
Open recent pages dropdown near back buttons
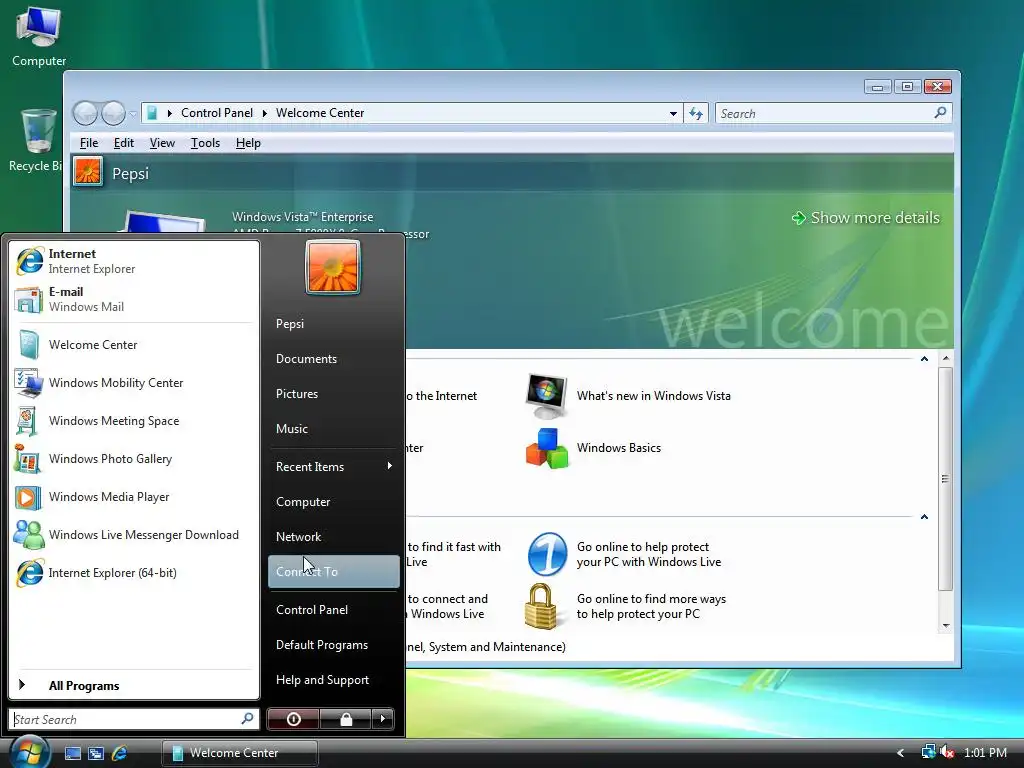[133, 114]
